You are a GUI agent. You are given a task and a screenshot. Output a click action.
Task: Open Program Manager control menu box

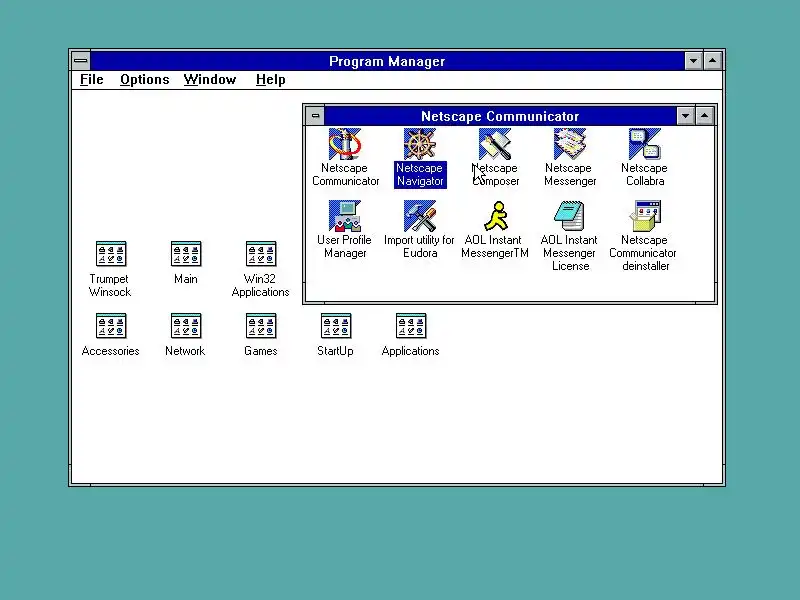[x=81, y=61]
